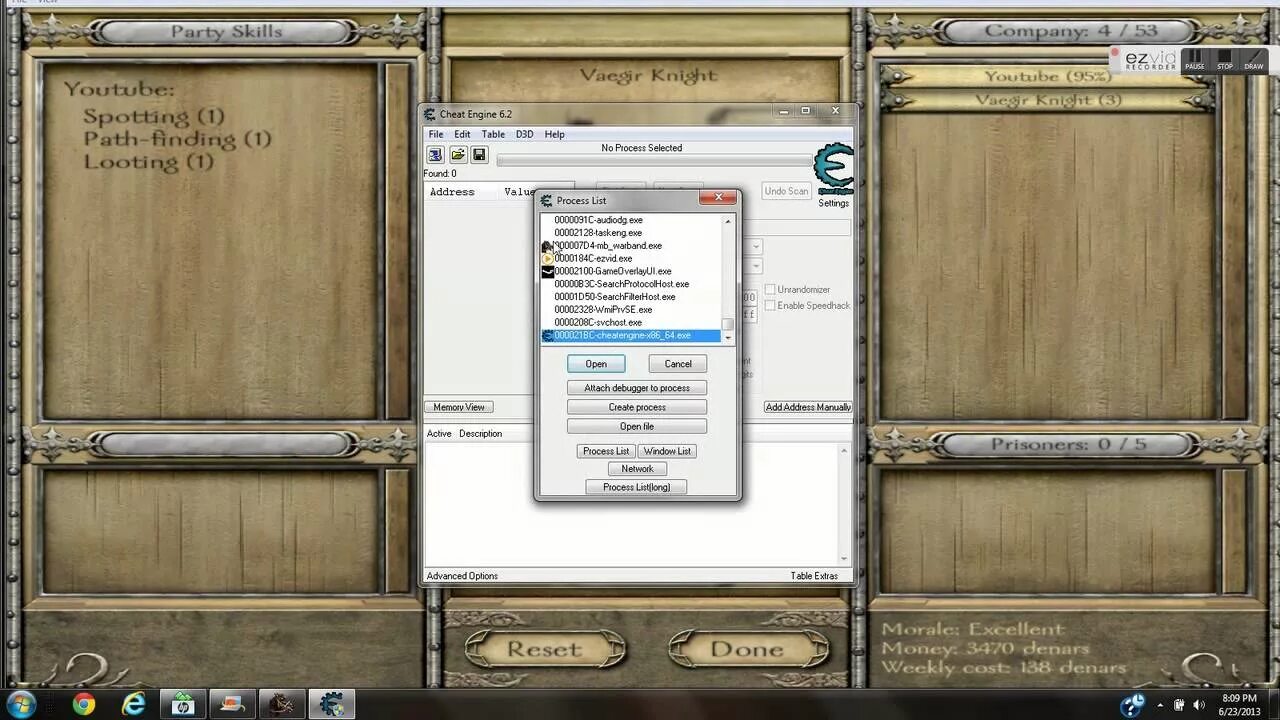Click the address table scrollbar down arrow
The height and width of the screenshot is (720, 1280).
coord(844,559)
